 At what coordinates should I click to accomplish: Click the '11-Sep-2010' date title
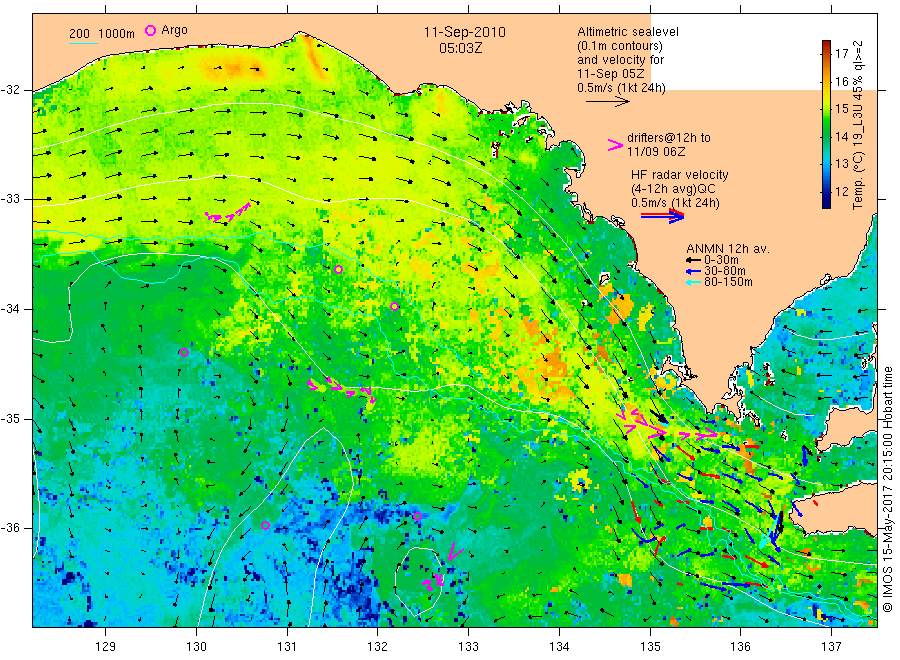[464, 32]
